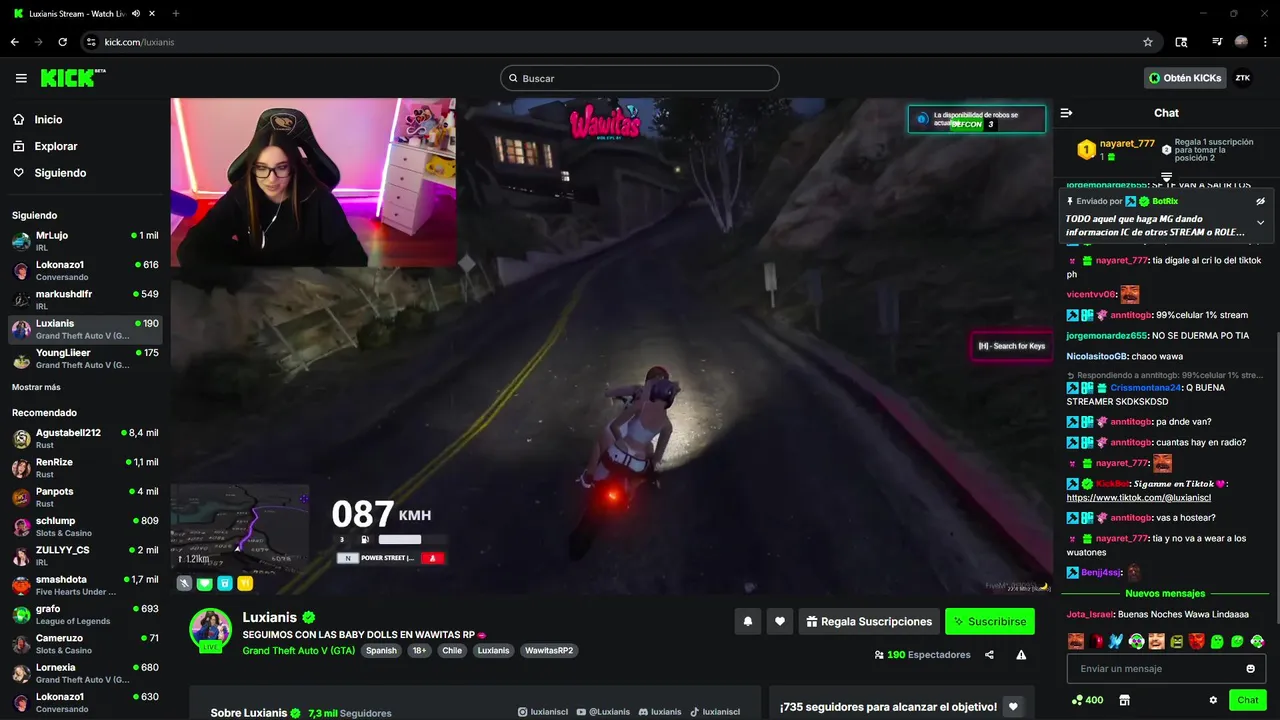
Task: Open schlump recommended channel
Action: tap(85, 526)
